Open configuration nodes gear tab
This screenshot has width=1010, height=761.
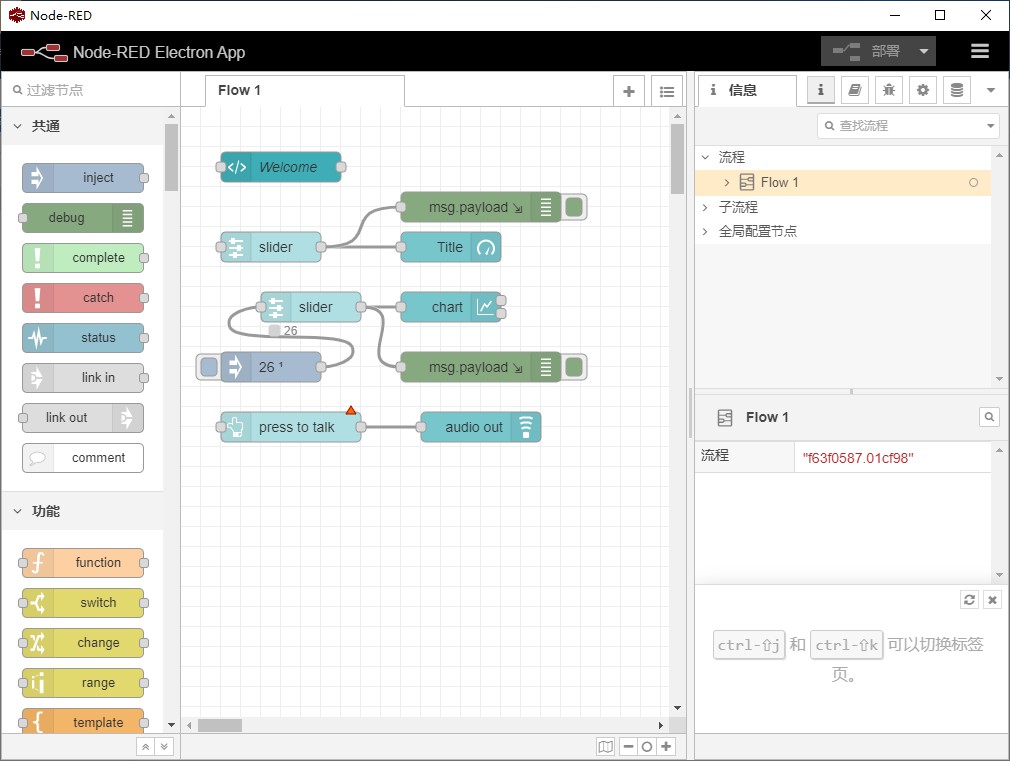tap(922, 90)
